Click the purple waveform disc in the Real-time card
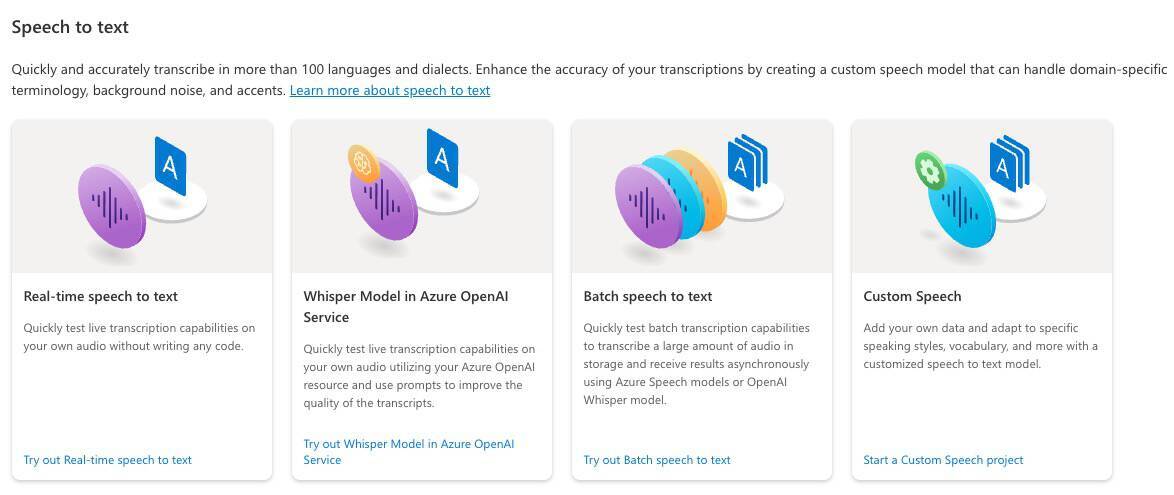 tap(112, 206)
